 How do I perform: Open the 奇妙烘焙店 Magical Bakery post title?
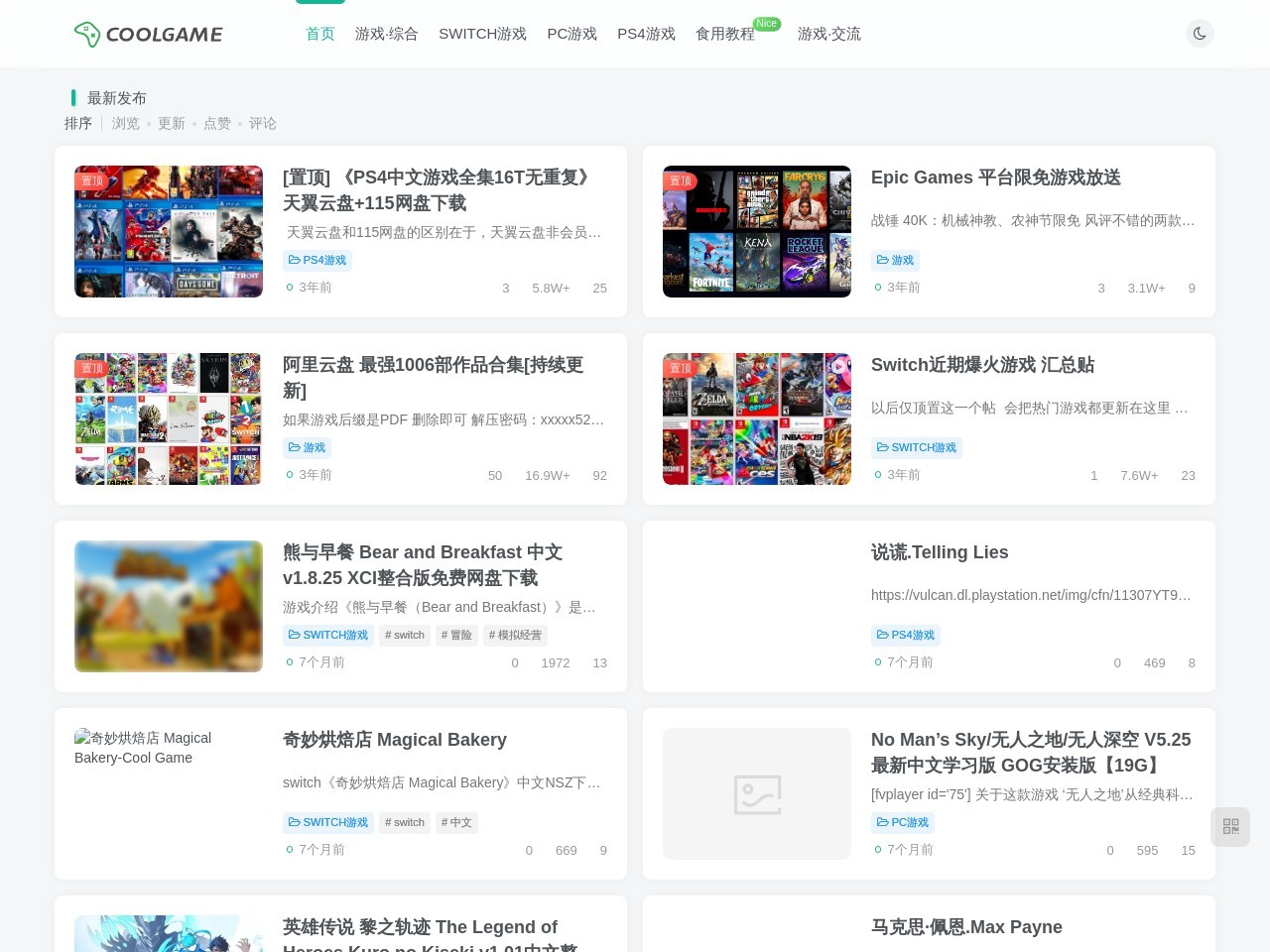click(x=395, y=740)
